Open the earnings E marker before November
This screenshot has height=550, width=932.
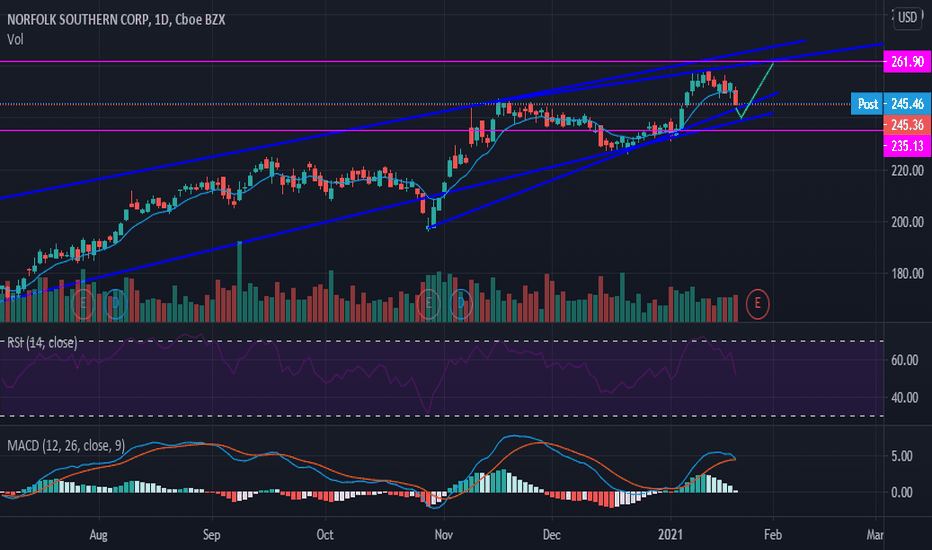[x=428, y=304]
